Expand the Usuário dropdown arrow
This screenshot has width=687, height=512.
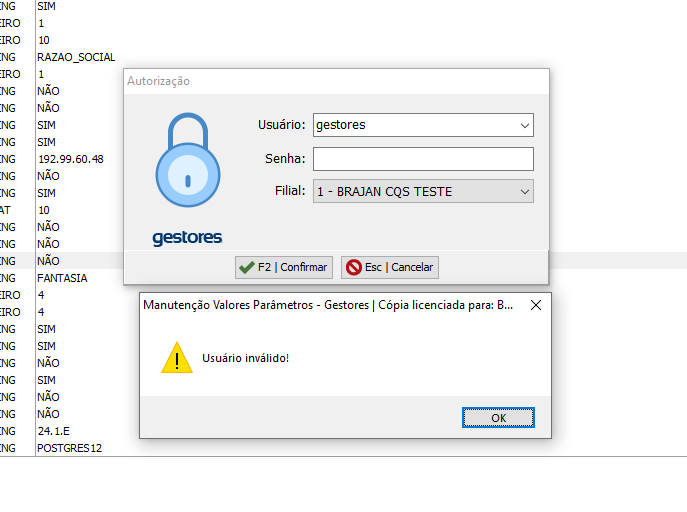(x=524, y=125)
